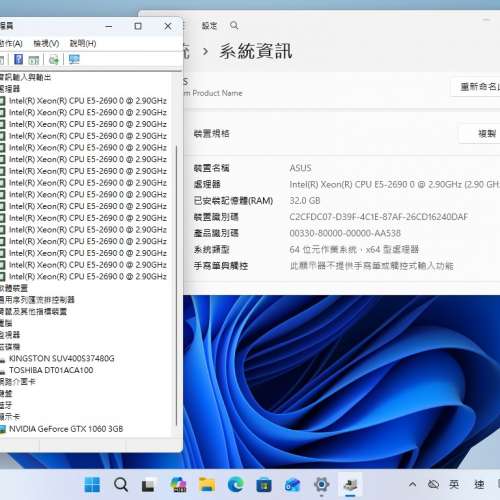
Task: Show hidden tray icons chevron
Action: point(412,484)
